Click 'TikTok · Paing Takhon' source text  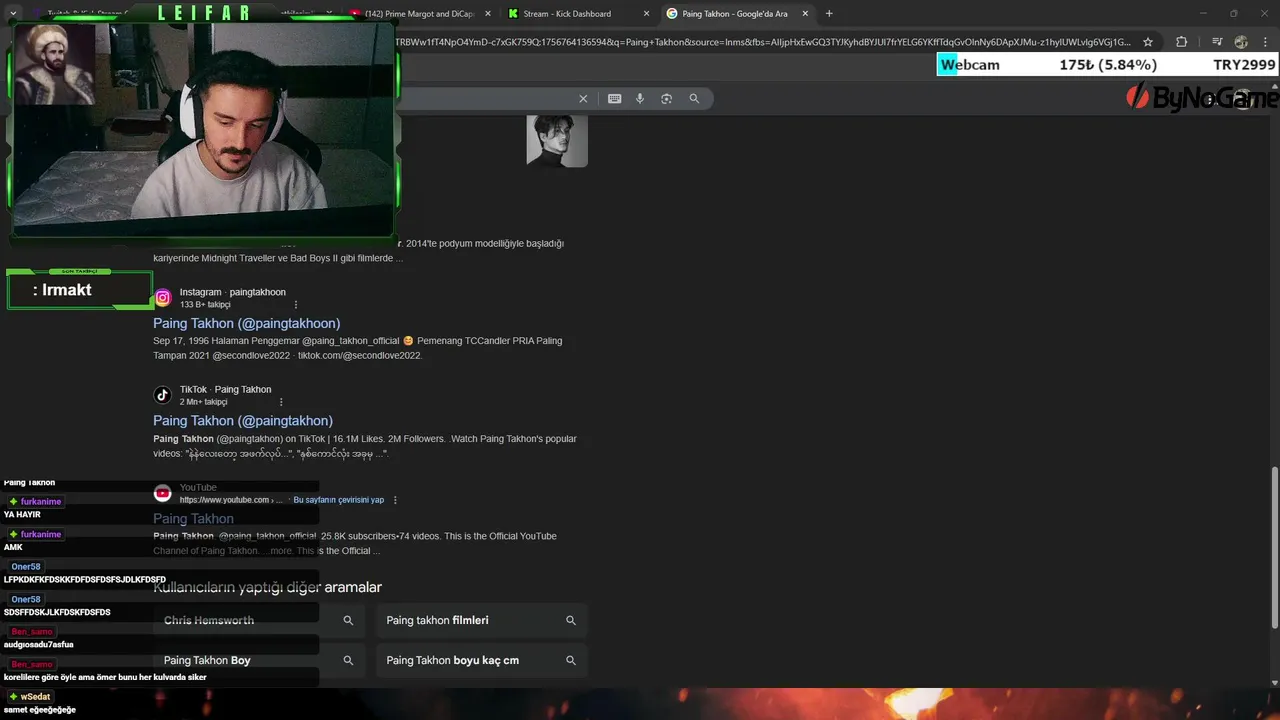[x=225, y=389]
